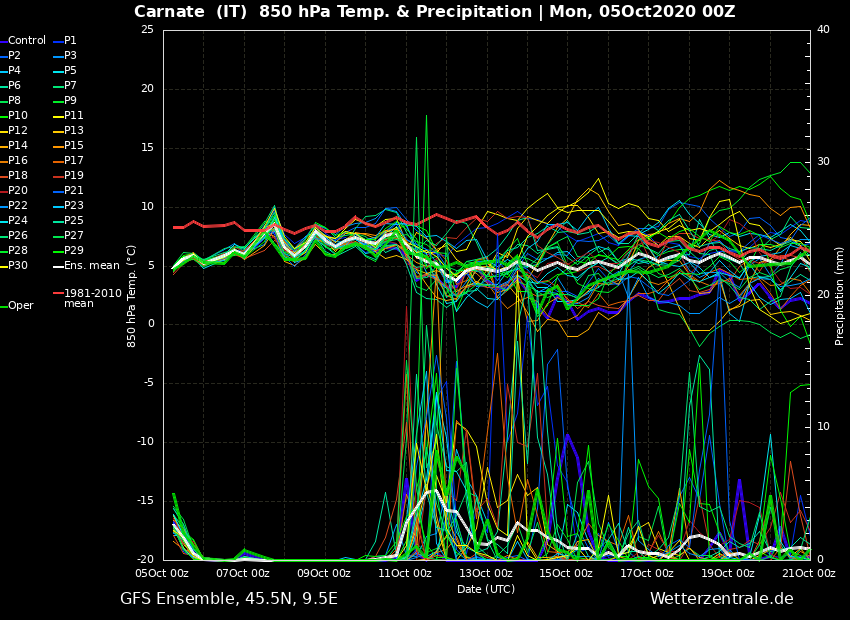Click the '05Oct 00z' date tick label
The width and height of the screenshot is (850, 620).
163,573
